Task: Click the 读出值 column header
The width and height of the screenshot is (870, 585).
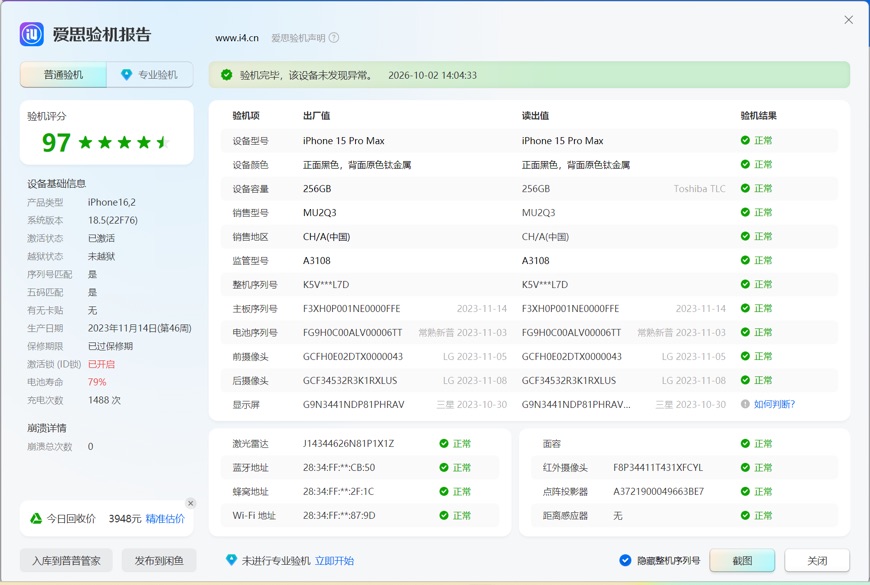Action: 535,115
